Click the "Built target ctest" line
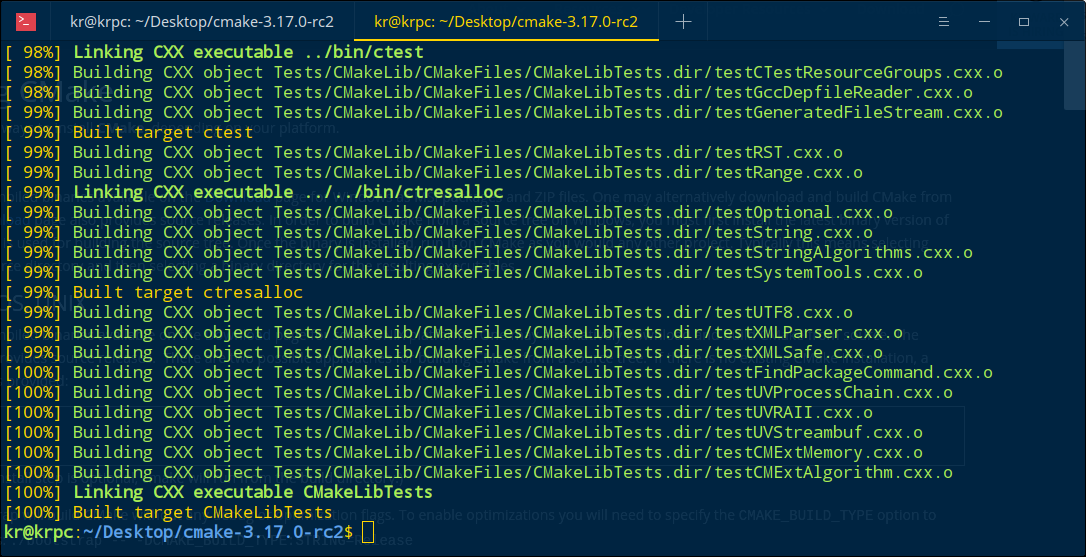 pyautogui.click(x=163, y=132)
